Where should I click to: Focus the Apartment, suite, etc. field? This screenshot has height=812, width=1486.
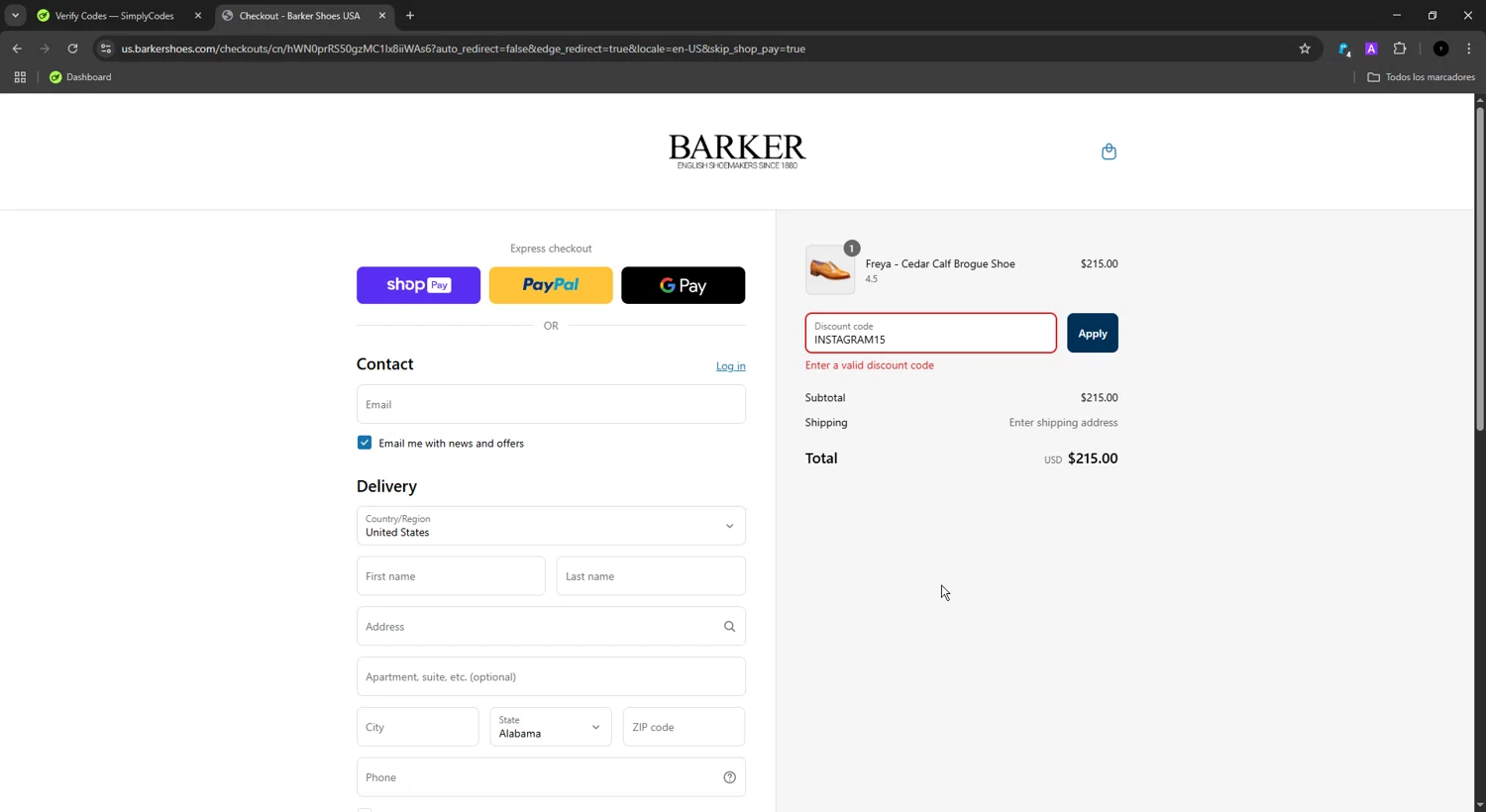(551, 677)
